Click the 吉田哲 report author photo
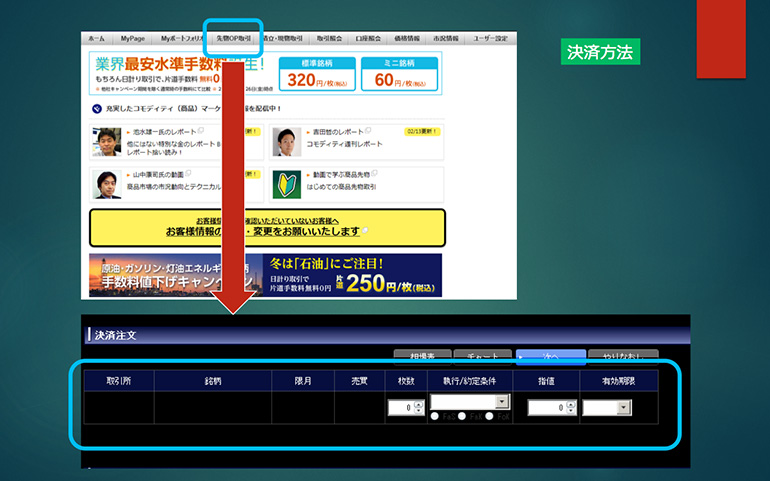 pyautogui.click(x=287, y=142)
